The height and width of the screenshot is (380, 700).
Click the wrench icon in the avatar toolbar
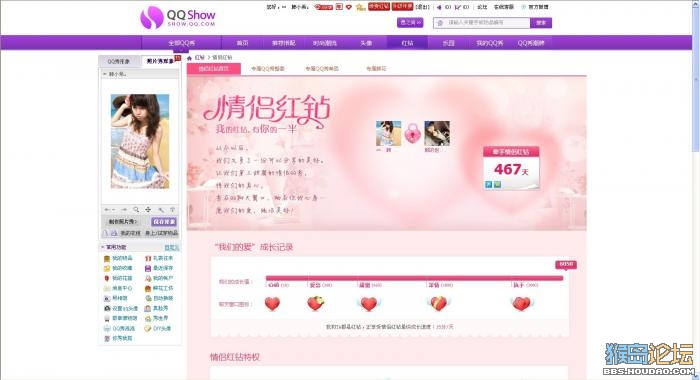(x=161, y=209)
